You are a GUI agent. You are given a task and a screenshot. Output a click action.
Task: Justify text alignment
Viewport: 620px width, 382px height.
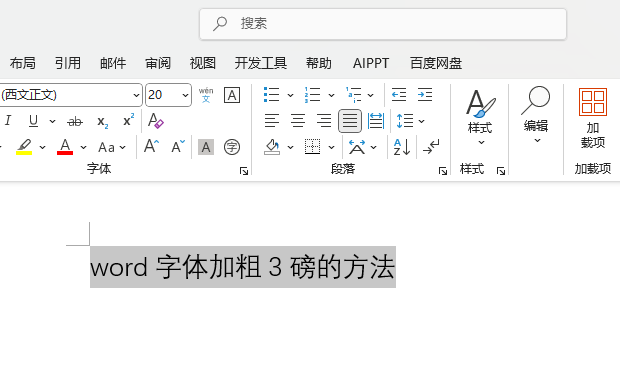[x=350, y=121]
